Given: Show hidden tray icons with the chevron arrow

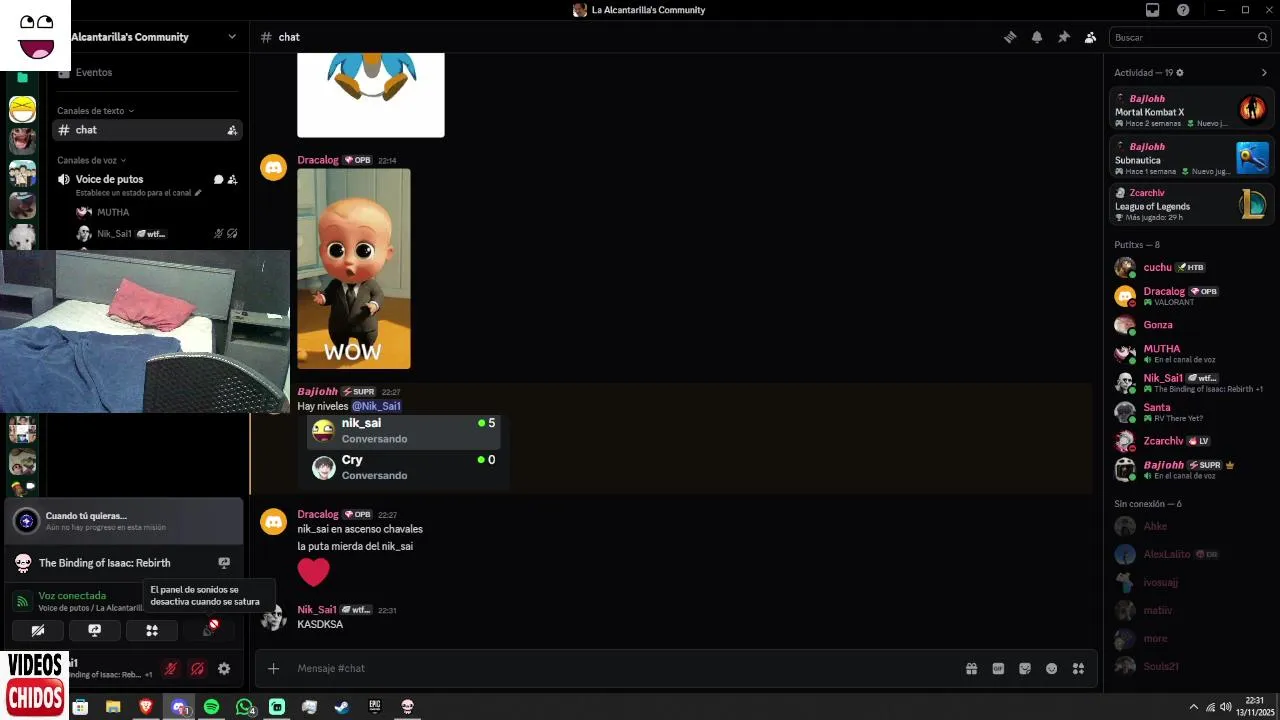Looking at the screenshot, I should point(1193,707).
